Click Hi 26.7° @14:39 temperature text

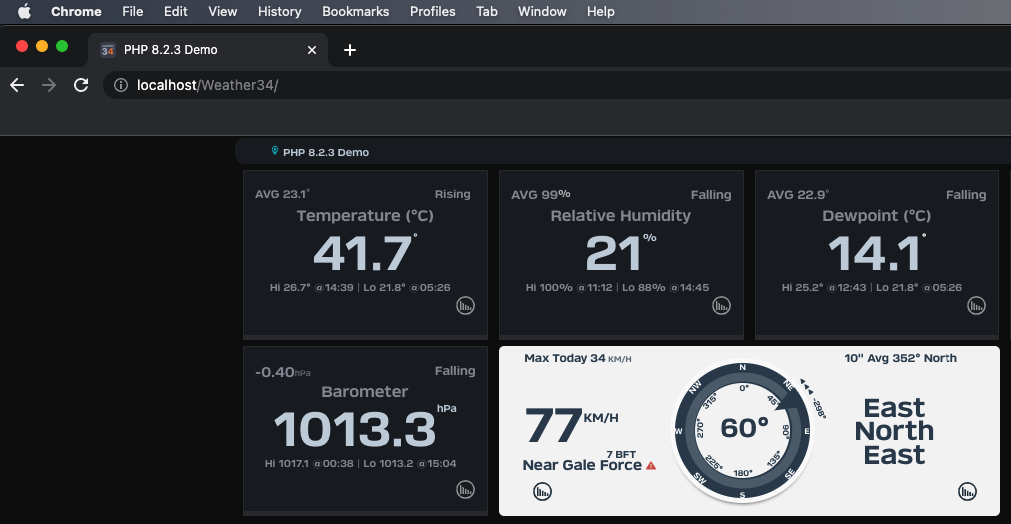(x=311, y=287)
